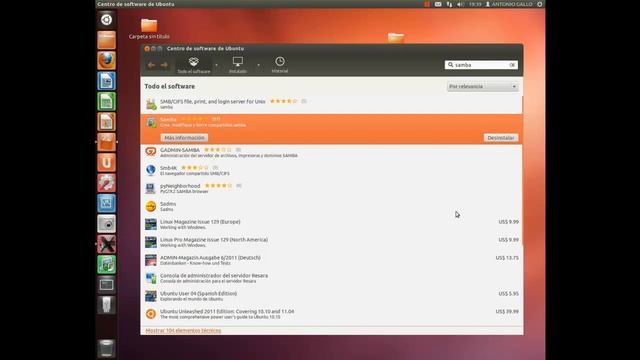Expand the Todo el software dropdown arrow
The height and width of the screenshot is (360, 640).
pos(216,65)
